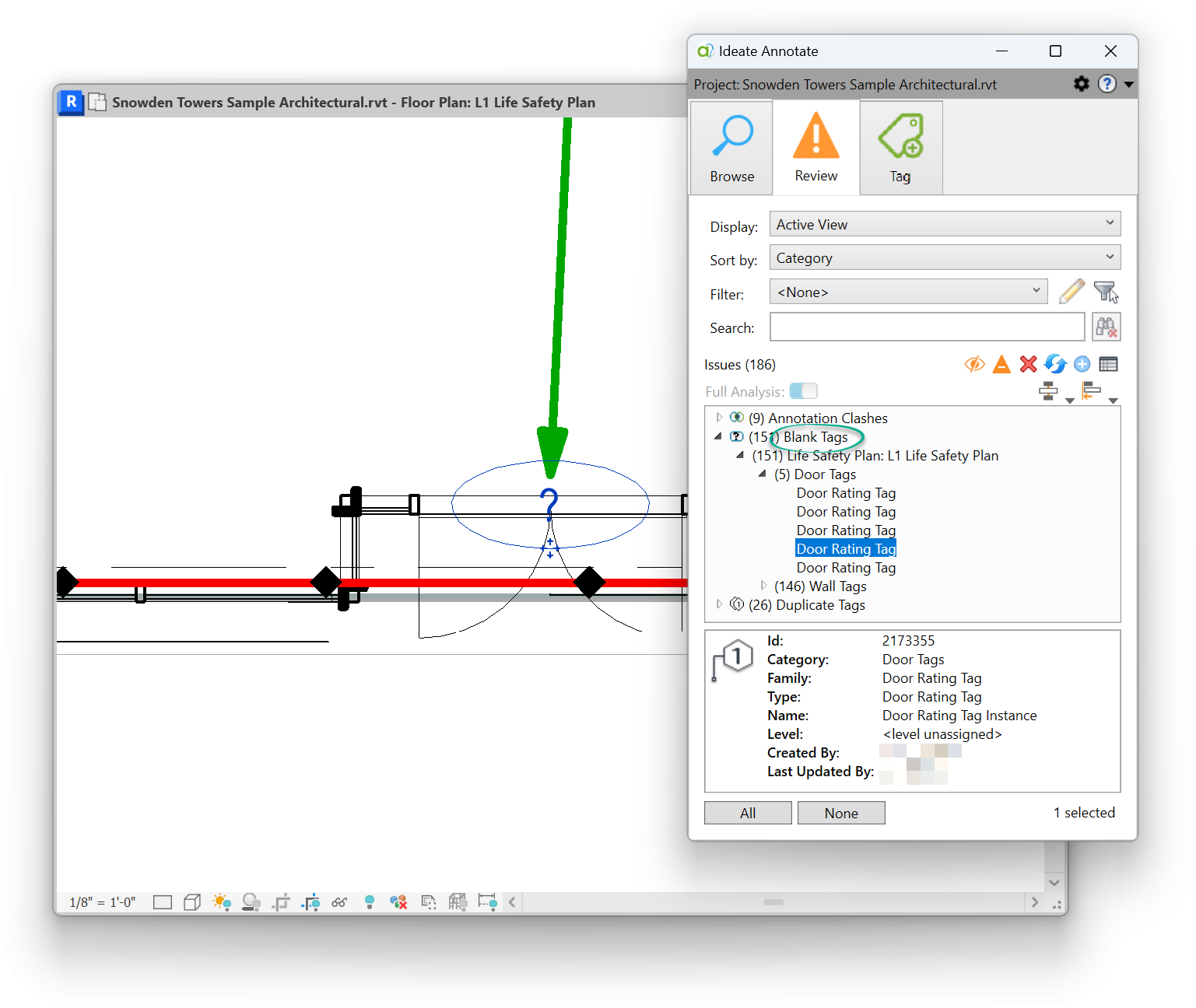Click the red X delete icon
This screenshot has height=1008, width=1196.
coord(1028,364)
